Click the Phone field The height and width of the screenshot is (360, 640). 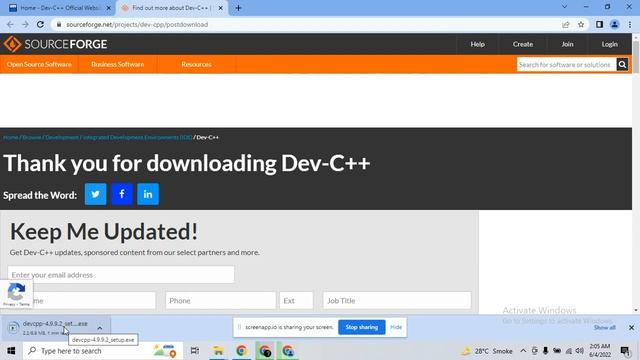220,300
